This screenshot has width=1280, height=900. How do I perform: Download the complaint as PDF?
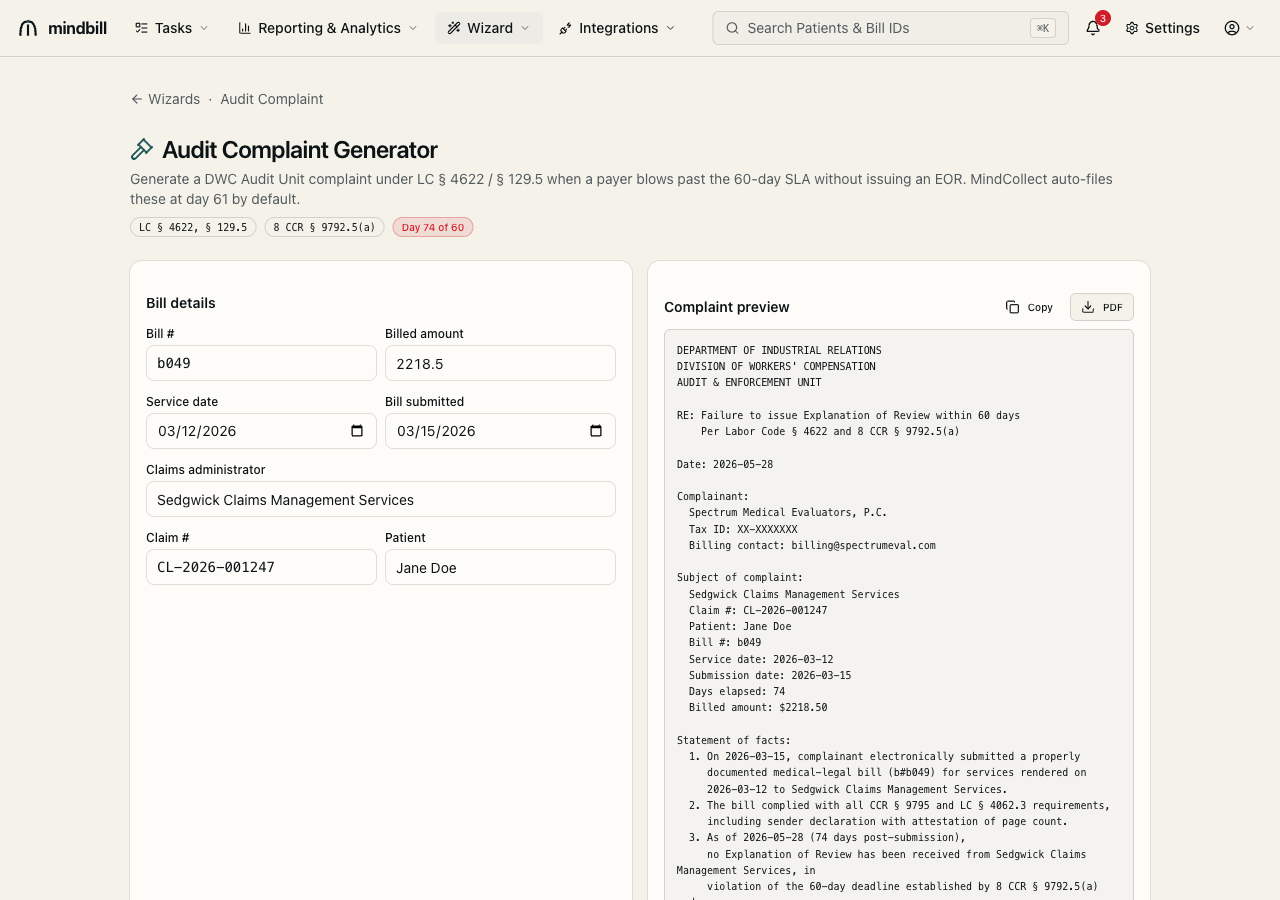click(1102, 307)
